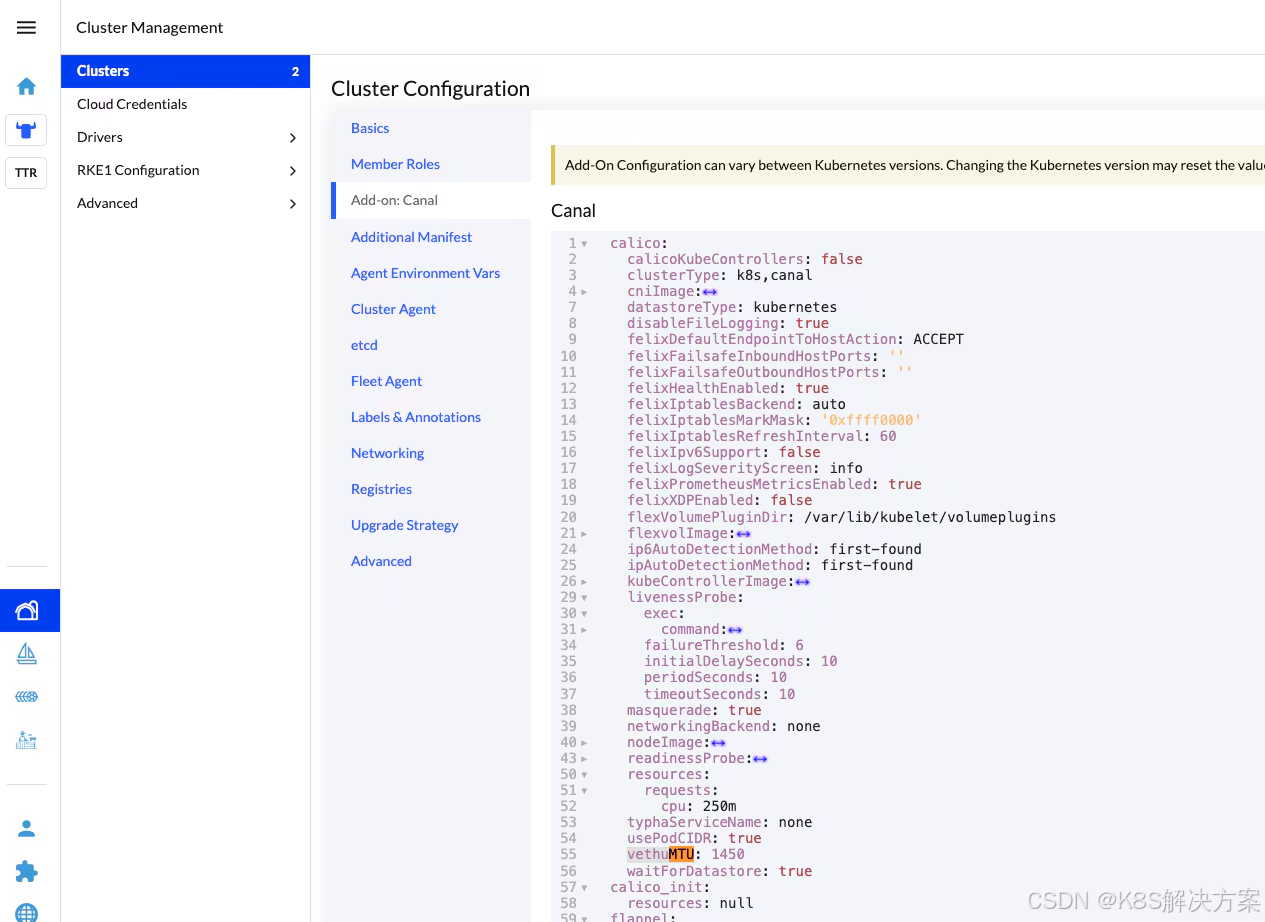Viewport: 1265px width, 922px height.
Task: Open the Cluster Management barn icon
Action: (27, 610)
